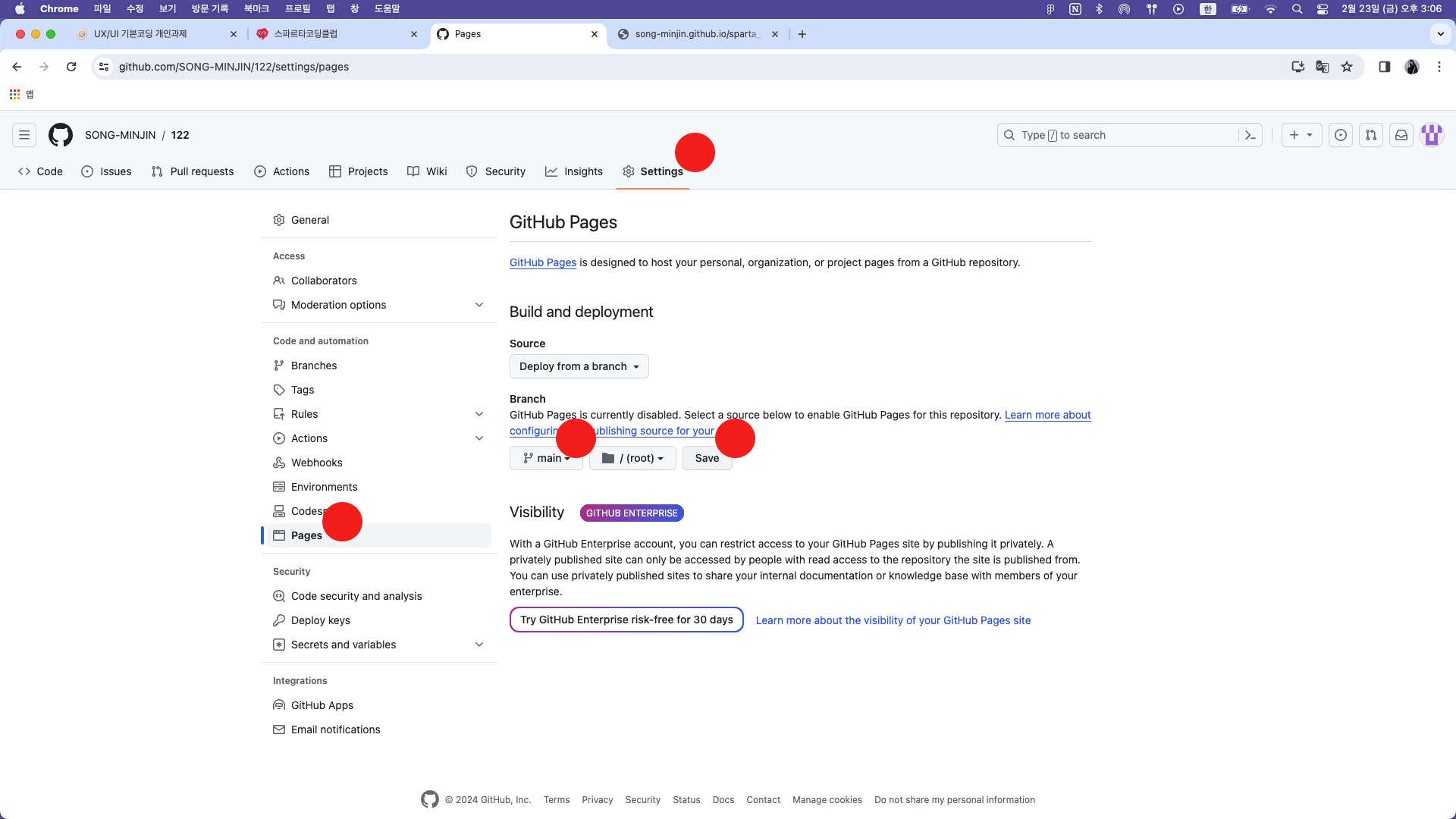Expand the Rules sidebar section
The width and height of the screenshot is (1456, 819).
coord(379,414)
